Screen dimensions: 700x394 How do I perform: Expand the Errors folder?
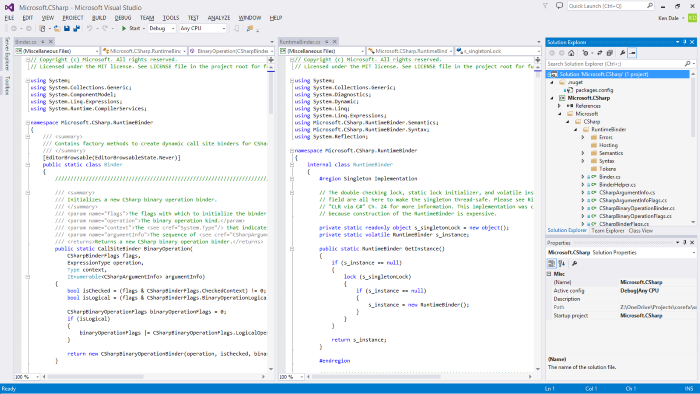point(583,137)
